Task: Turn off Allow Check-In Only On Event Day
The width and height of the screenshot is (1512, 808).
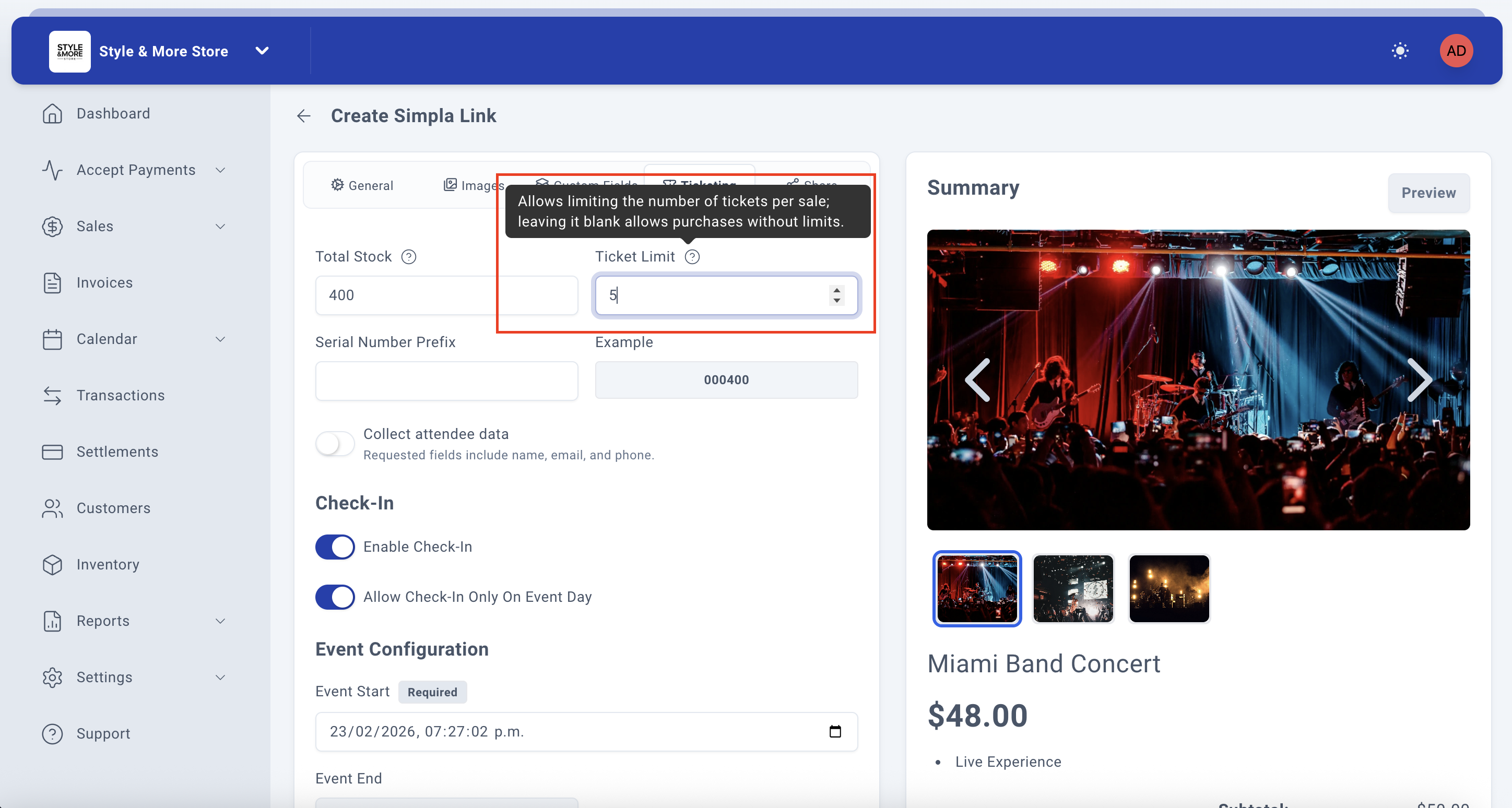Action: 335,597
